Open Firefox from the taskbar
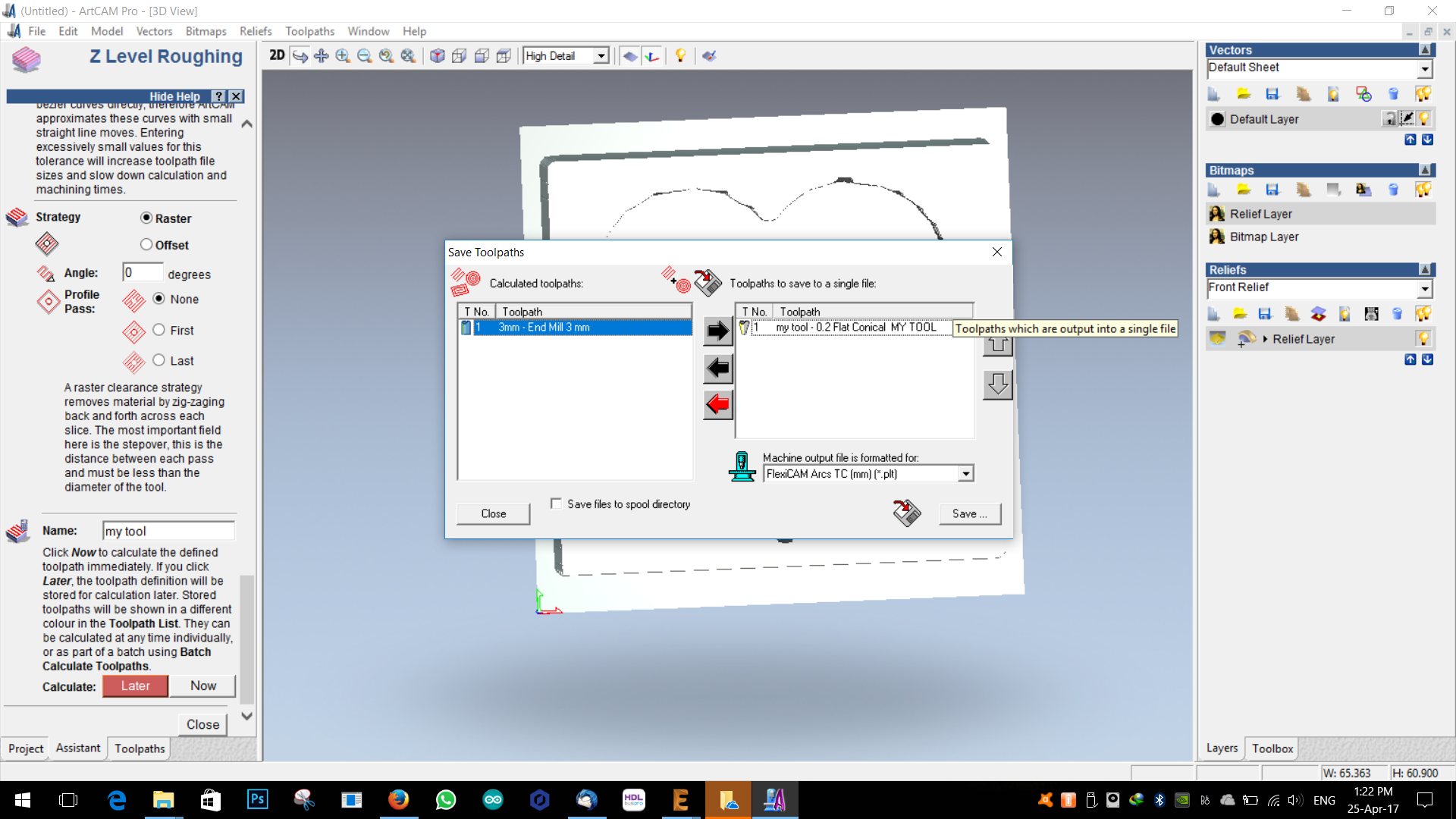 399,799
